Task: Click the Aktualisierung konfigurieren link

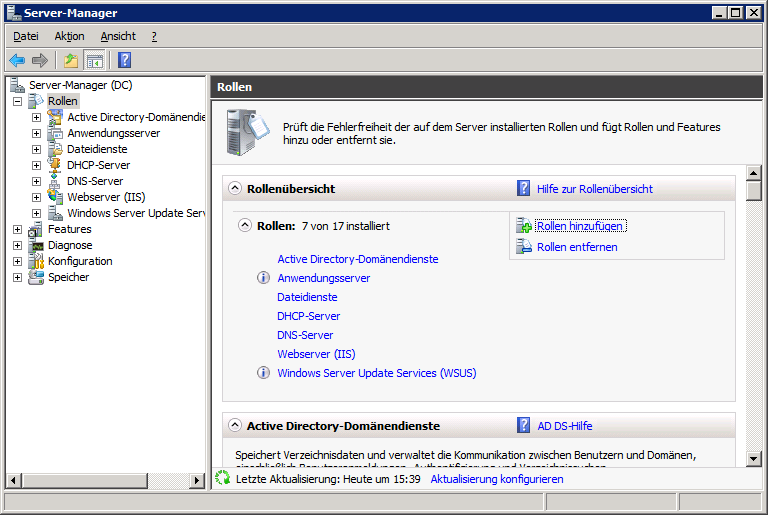Action: [497, 479]
